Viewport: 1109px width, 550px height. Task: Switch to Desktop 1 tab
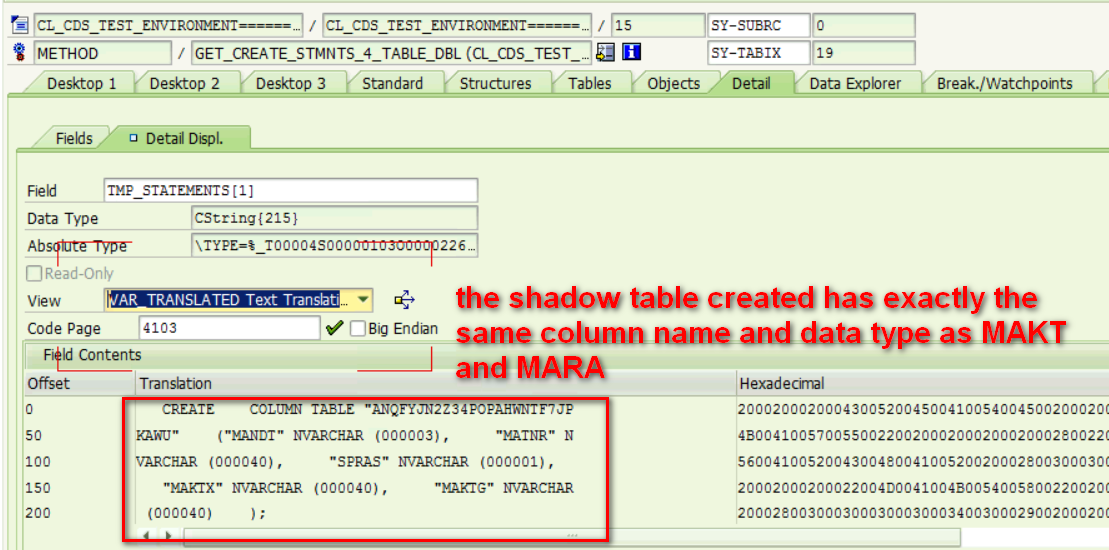82,83
